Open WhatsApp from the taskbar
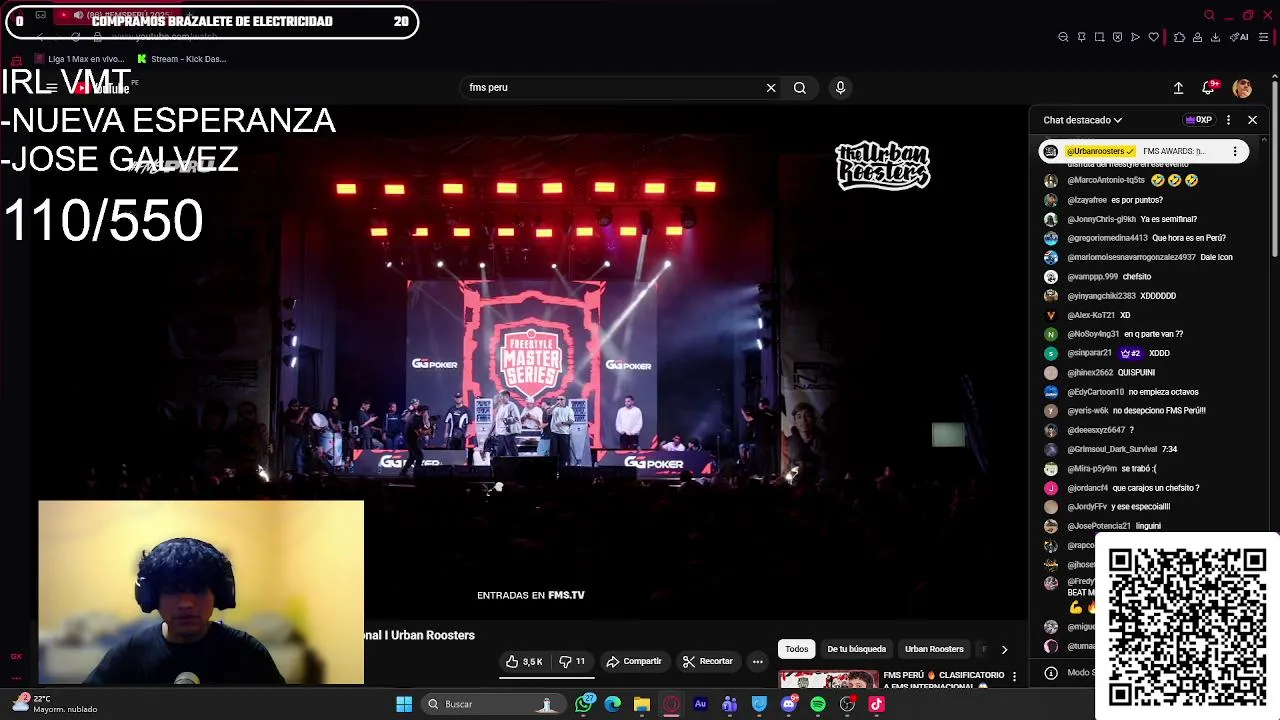The height and width of the screenshot is (720, 1280). [584, 705]
